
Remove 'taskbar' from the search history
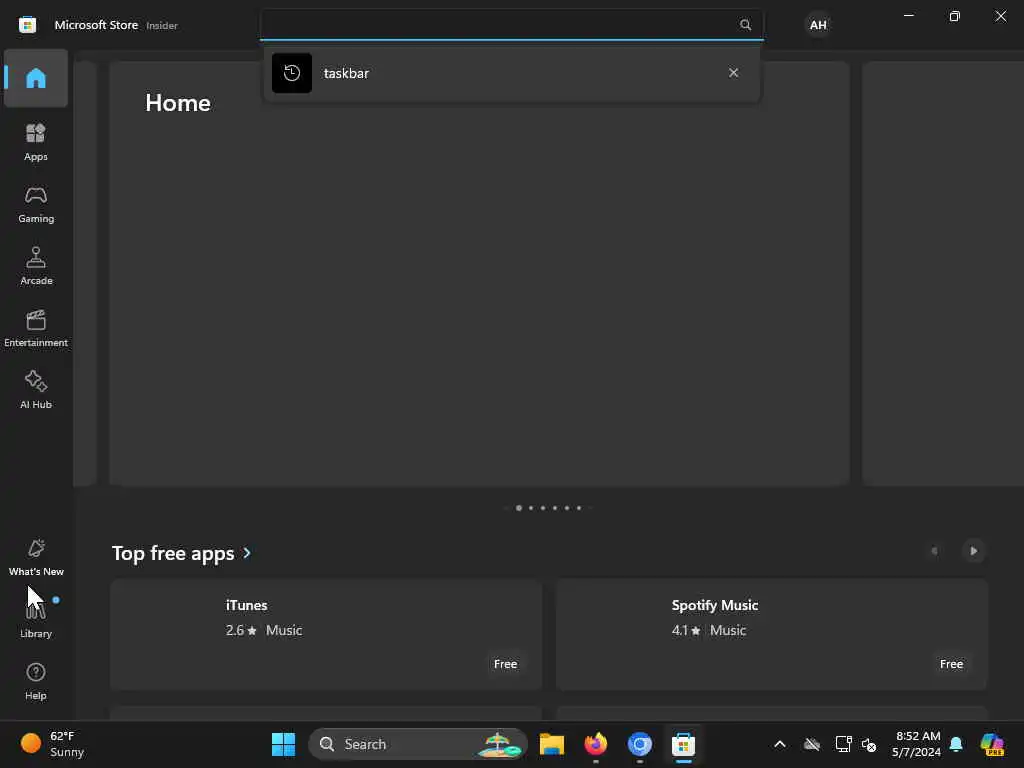[x=733, y=73]
